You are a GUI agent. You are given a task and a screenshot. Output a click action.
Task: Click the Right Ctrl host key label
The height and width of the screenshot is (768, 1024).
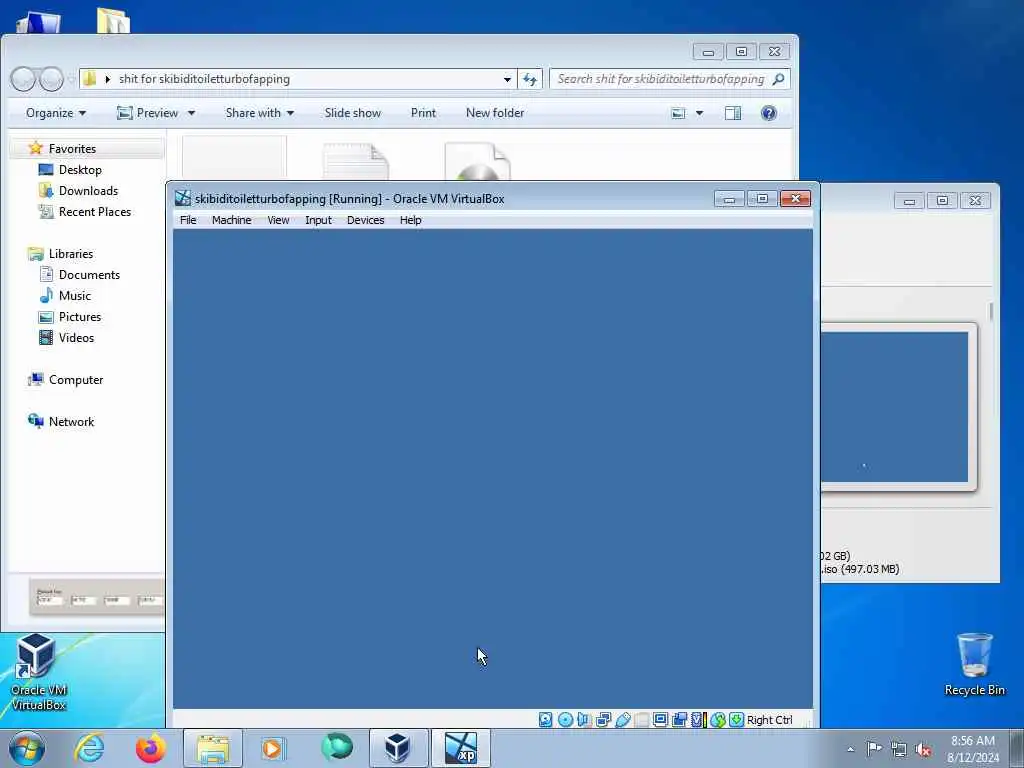click(770, 720)
